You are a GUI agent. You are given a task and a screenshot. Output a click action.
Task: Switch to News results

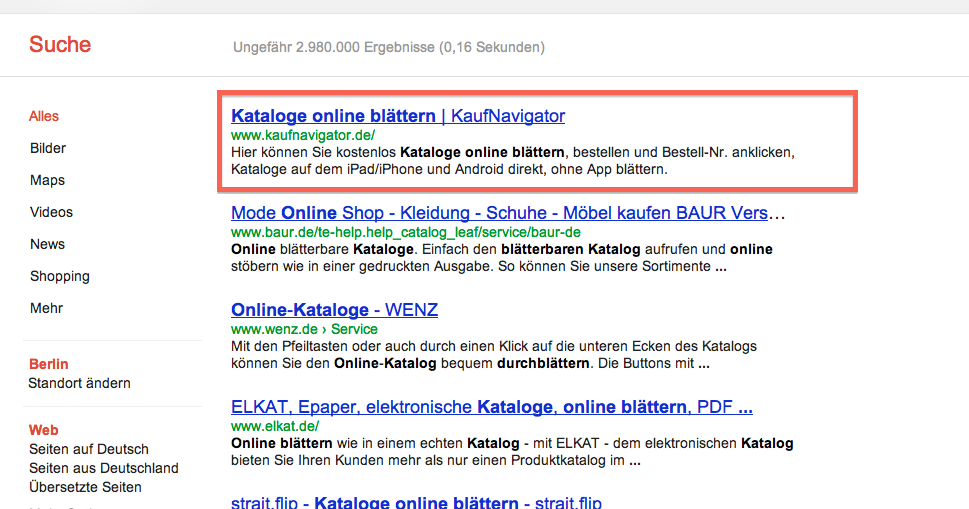tap(48, 244)
